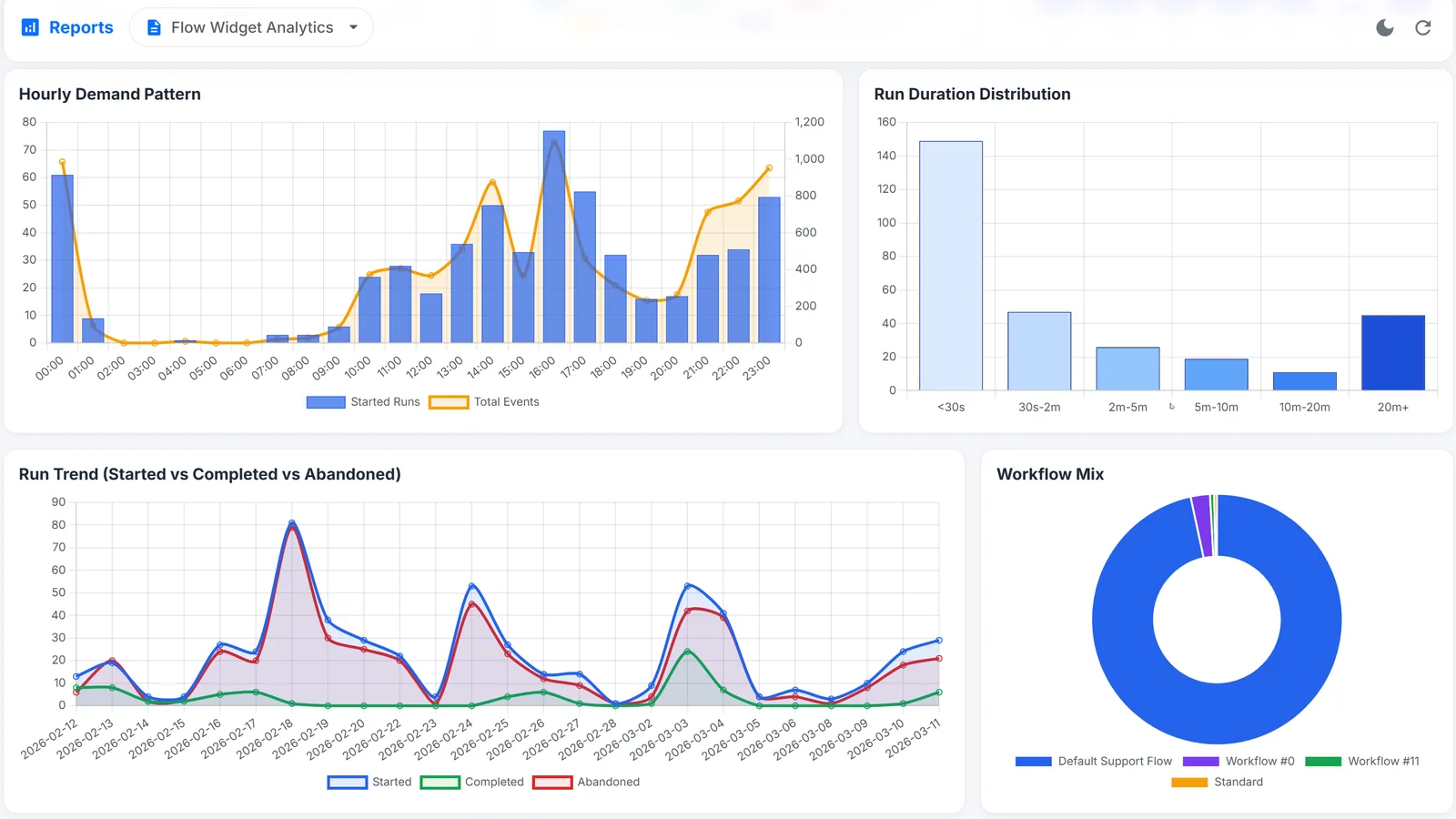Click the 20m+ bar in duration chart

[x=1393, y=353]
